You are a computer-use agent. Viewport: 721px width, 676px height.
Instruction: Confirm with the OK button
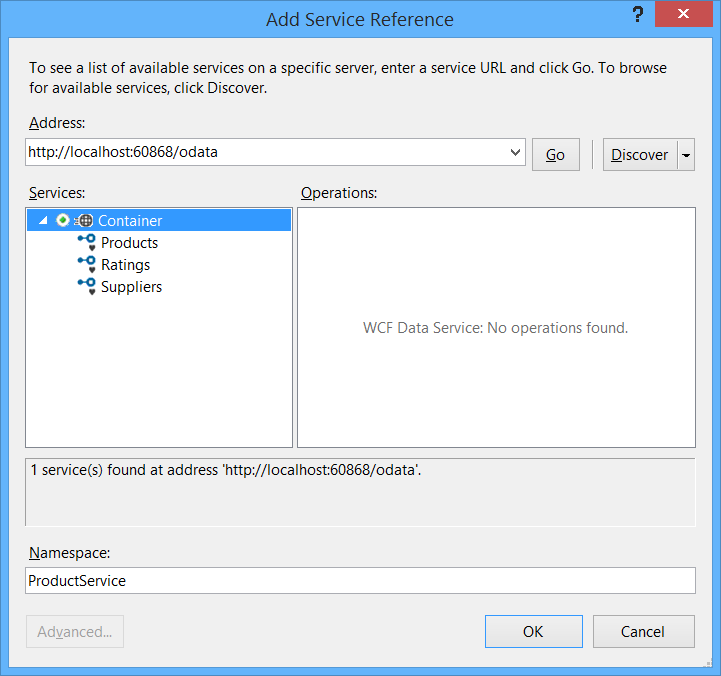(x=533, y=631)
